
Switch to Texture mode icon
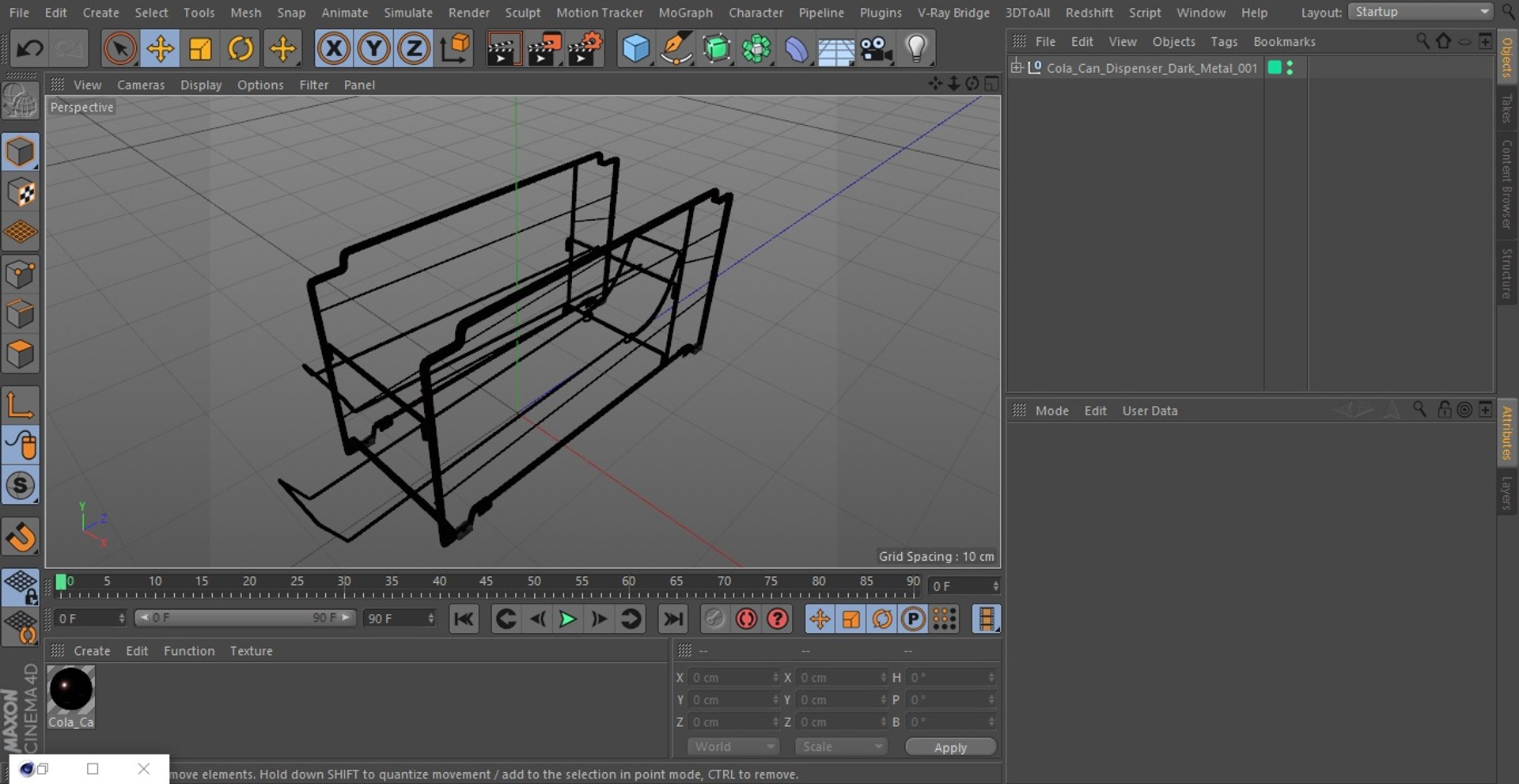21,192
